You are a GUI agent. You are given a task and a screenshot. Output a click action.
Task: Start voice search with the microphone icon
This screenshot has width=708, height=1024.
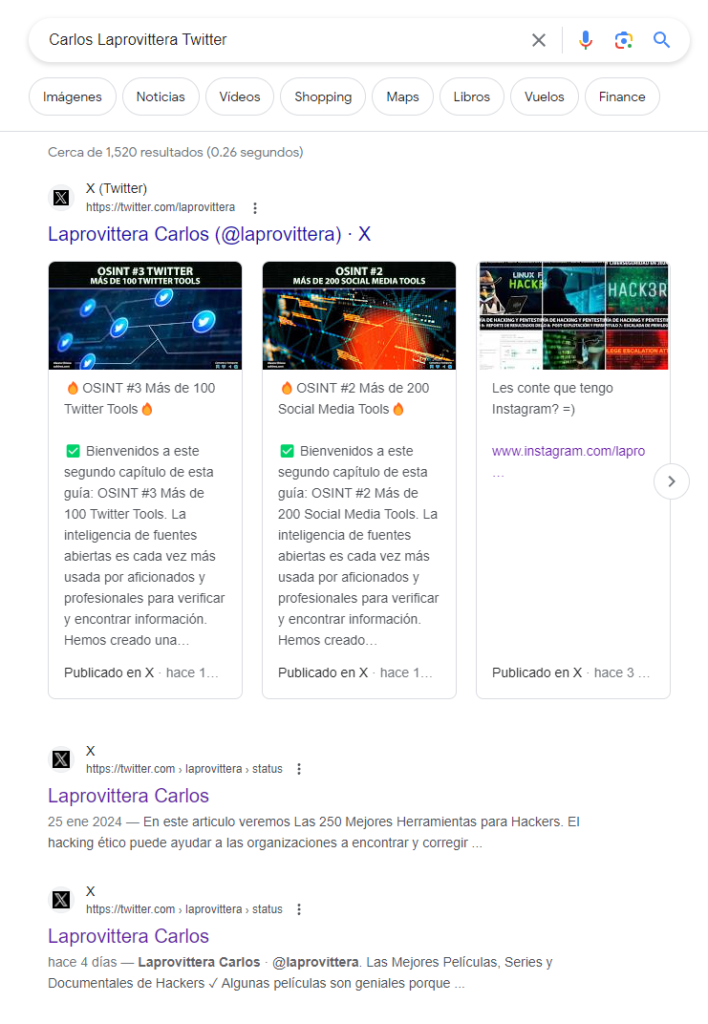click(586, 40)
